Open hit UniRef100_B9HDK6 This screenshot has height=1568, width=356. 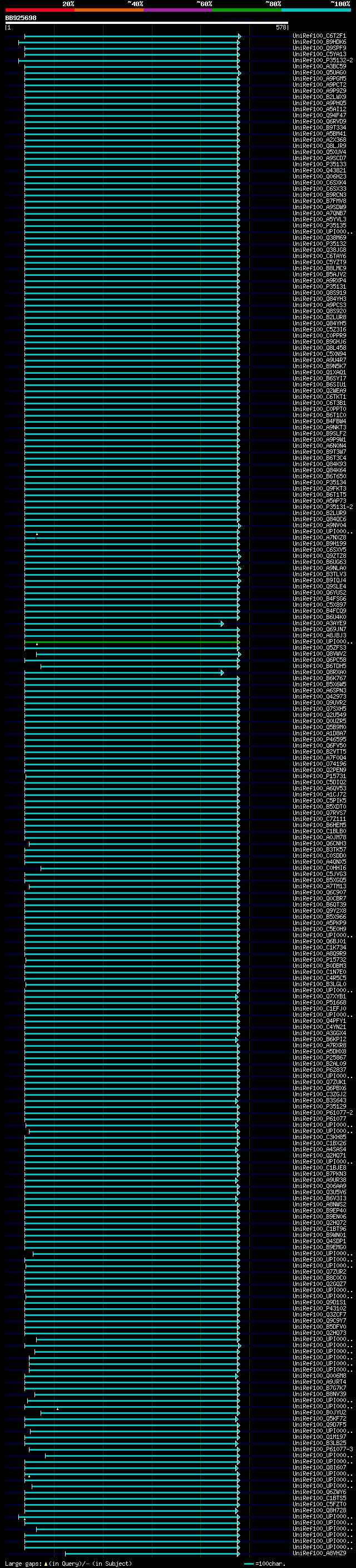[x=319, y=42]
